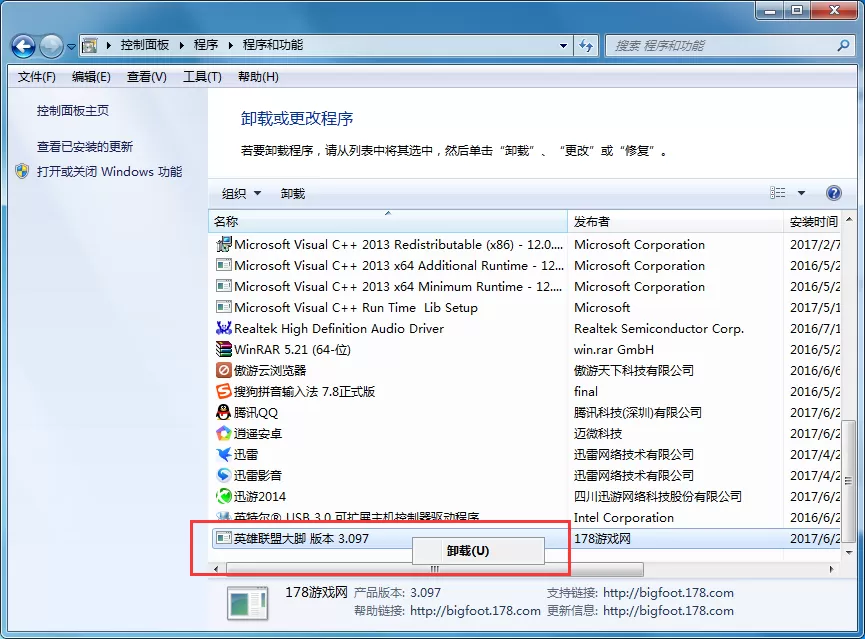Viewport: 865px width, 639px height.
Task: Open the 帮助(H) menu
Action: point(258,77)
